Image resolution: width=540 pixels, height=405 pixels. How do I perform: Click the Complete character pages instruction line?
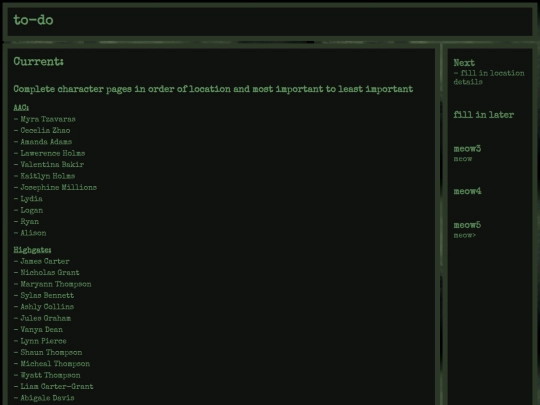[213, 89]
